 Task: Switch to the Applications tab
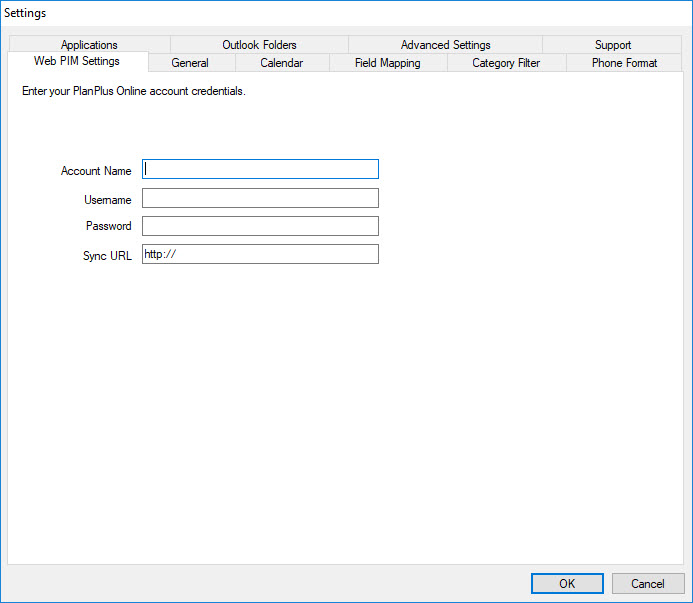(x=89, y=45)
